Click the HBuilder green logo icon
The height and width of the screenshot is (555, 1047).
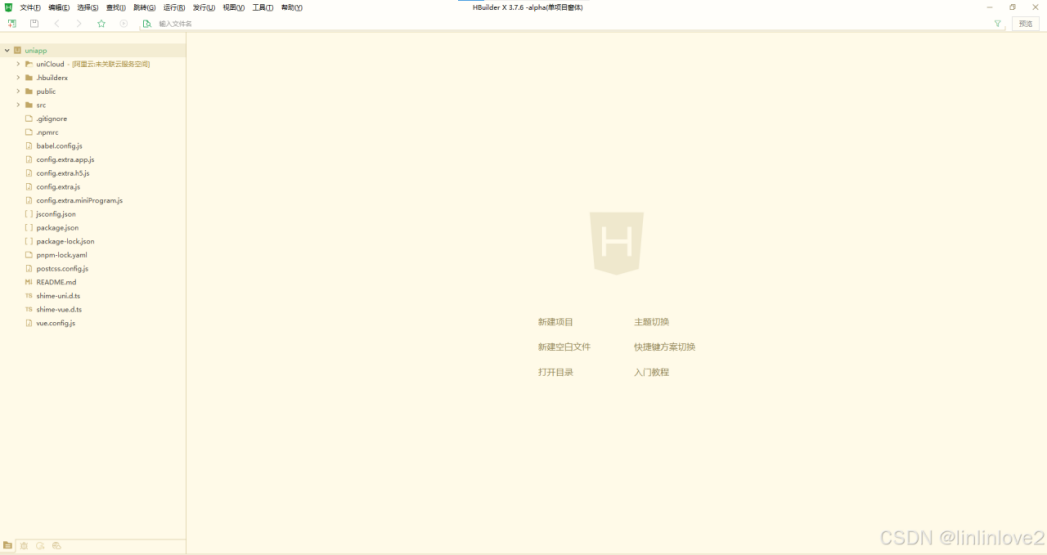pyautogui.click(x=8, y=7)
